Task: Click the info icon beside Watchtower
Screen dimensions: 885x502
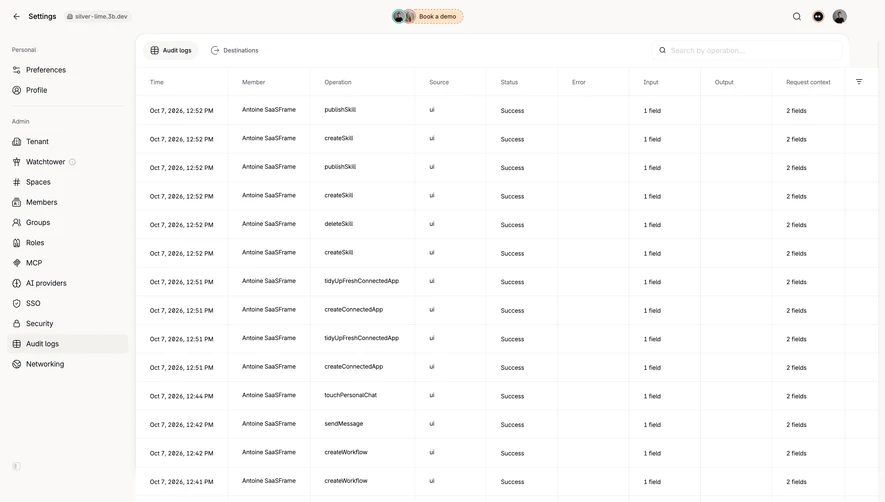Action: [x=72, y=162]
